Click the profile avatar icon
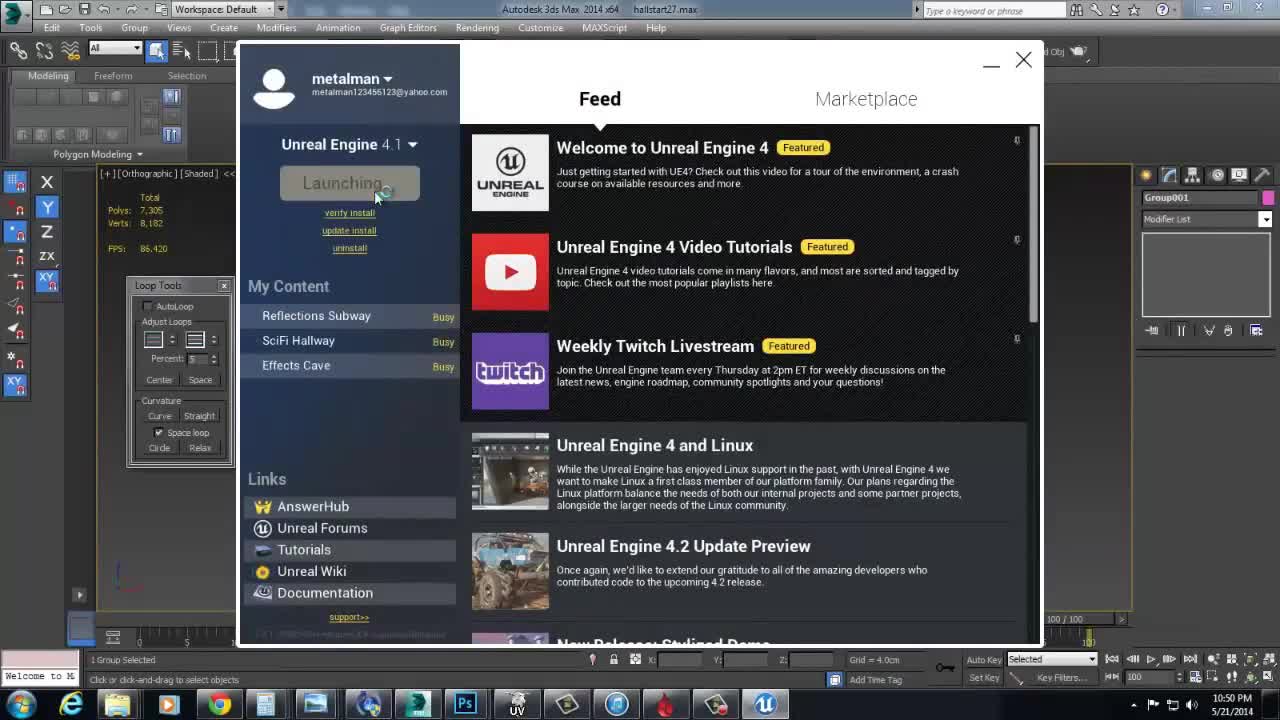 click(x=273, y=87)
